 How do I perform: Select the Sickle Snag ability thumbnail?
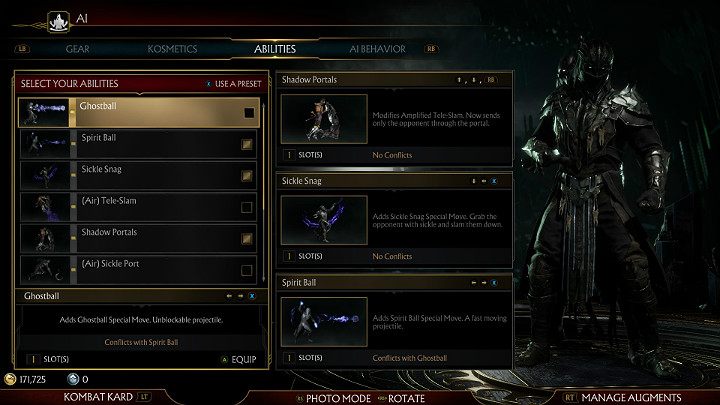45,176
